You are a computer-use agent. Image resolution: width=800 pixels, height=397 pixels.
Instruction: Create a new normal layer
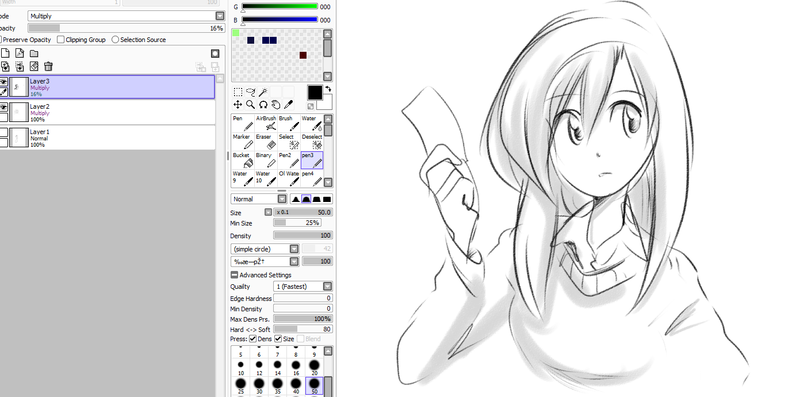5,54
